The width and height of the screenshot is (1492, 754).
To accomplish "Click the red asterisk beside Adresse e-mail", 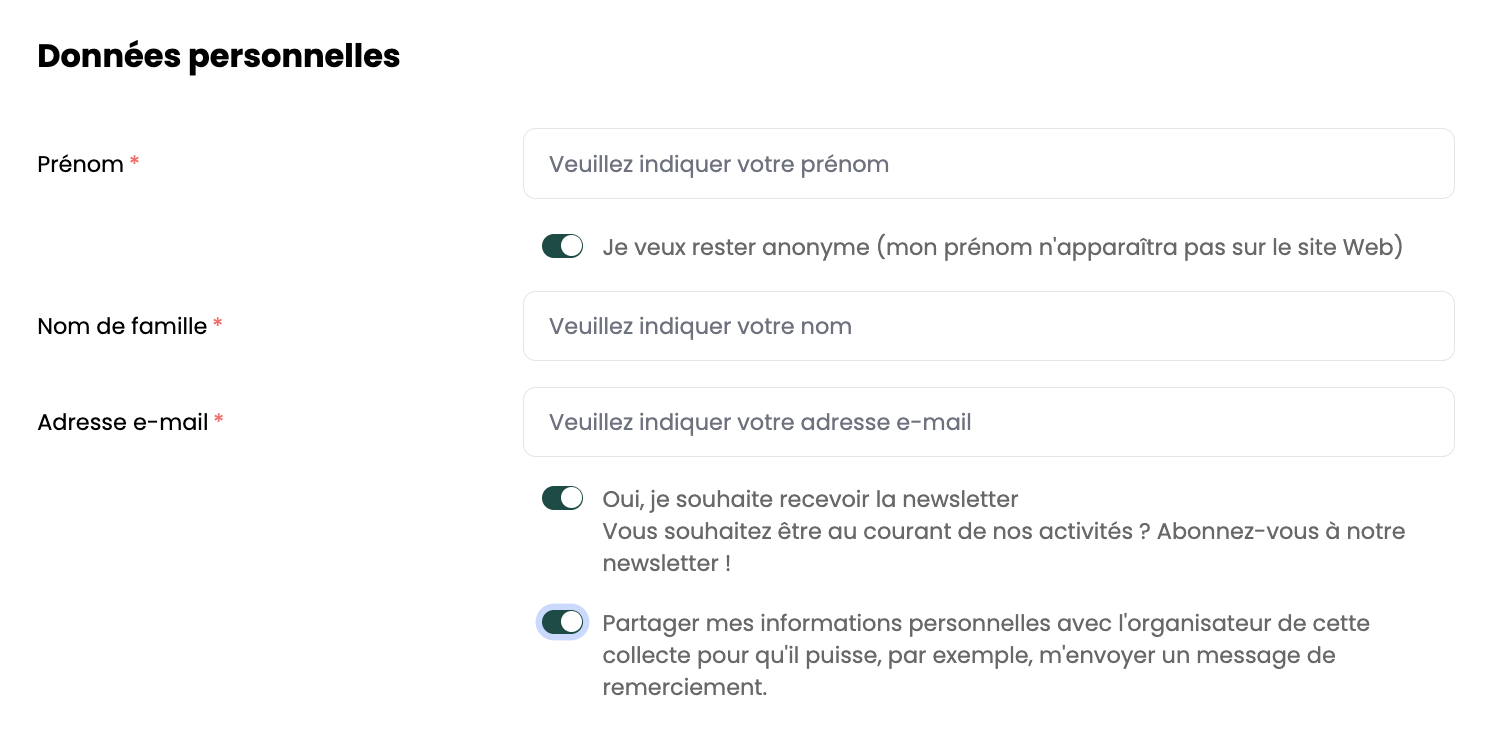I will pyautogui.click(x=219, y=420).
